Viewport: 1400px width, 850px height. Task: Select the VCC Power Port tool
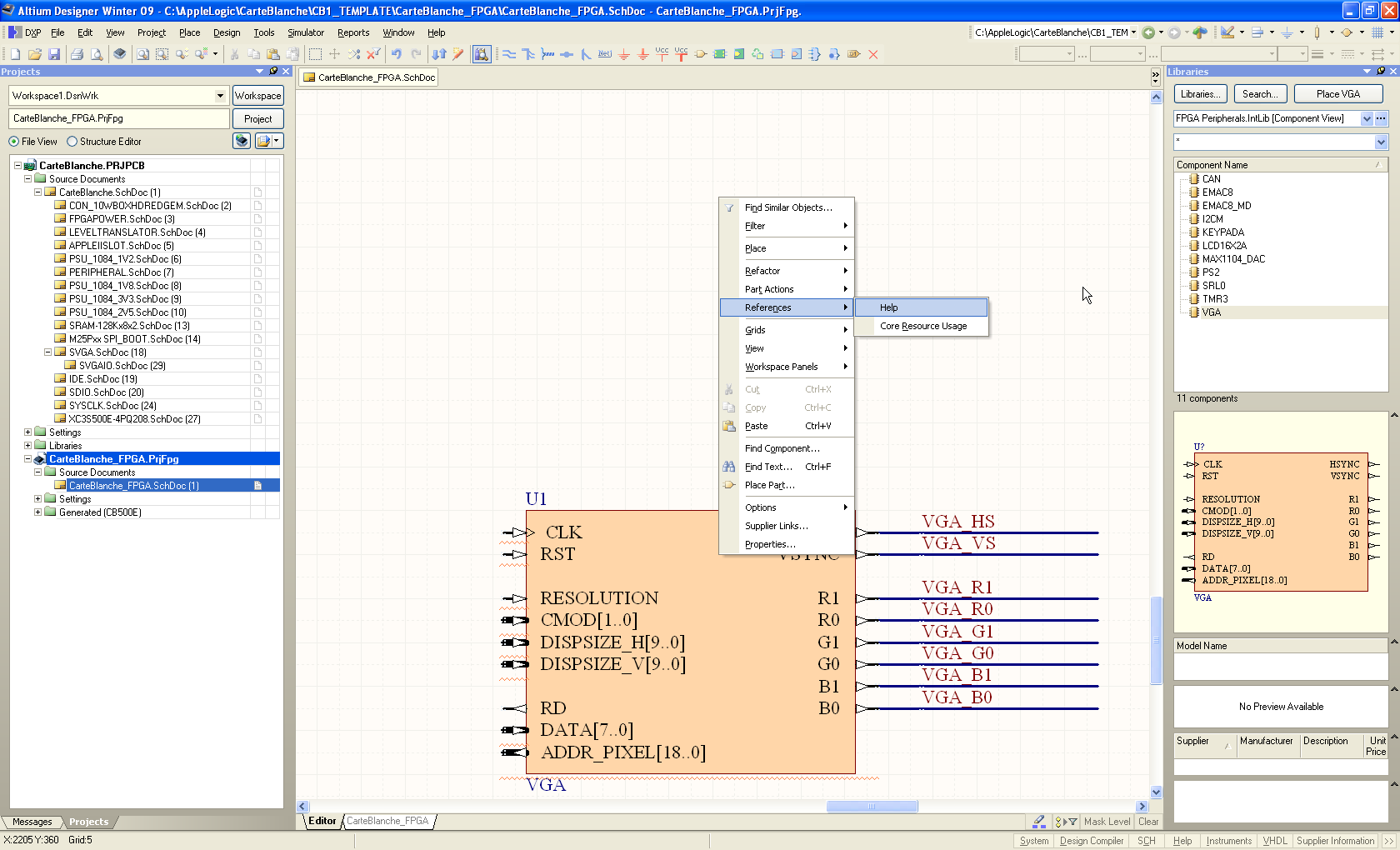[x=662, y=54]
